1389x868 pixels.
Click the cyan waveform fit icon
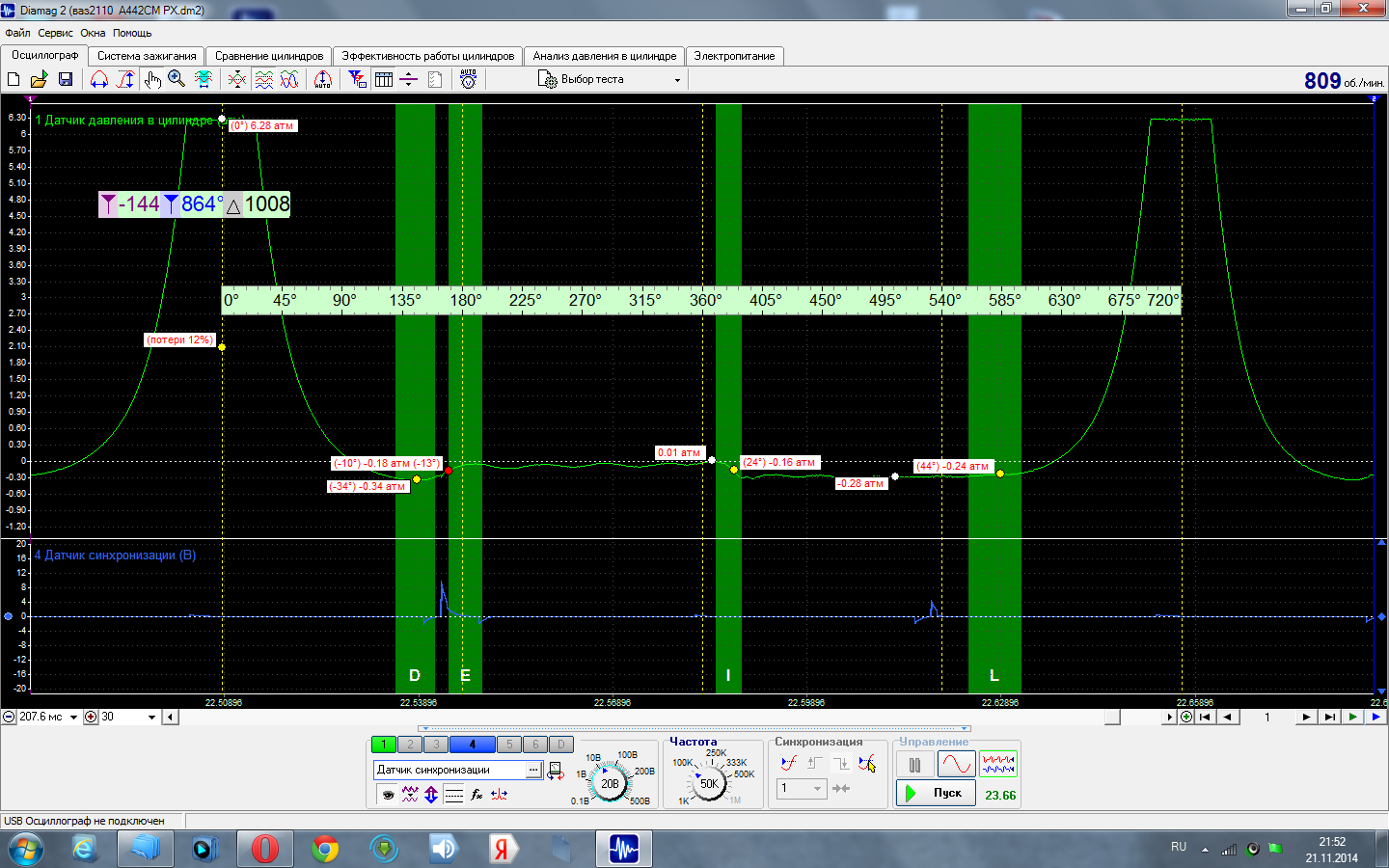(204, 79)
